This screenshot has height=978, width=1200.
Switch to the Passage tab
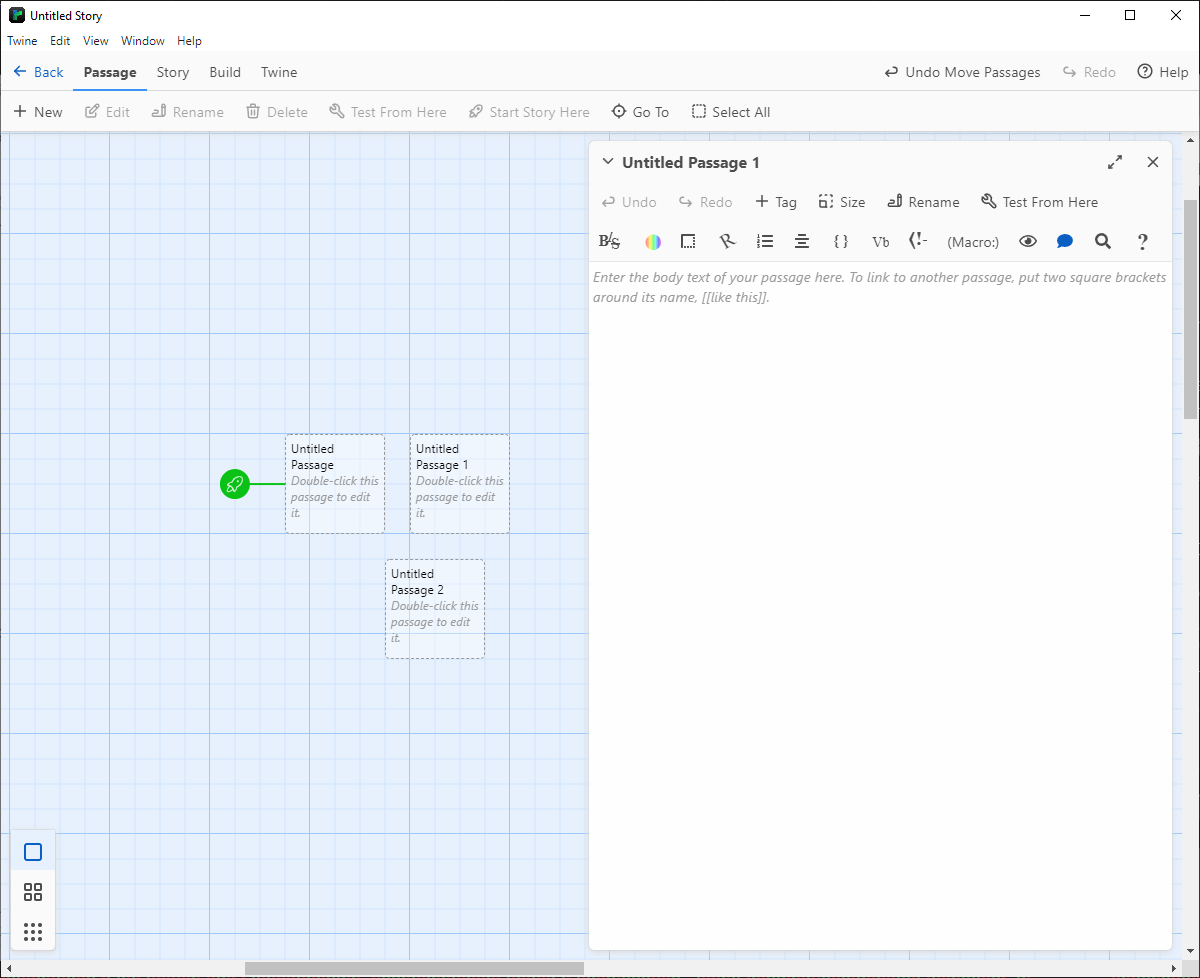click(110, 72)
